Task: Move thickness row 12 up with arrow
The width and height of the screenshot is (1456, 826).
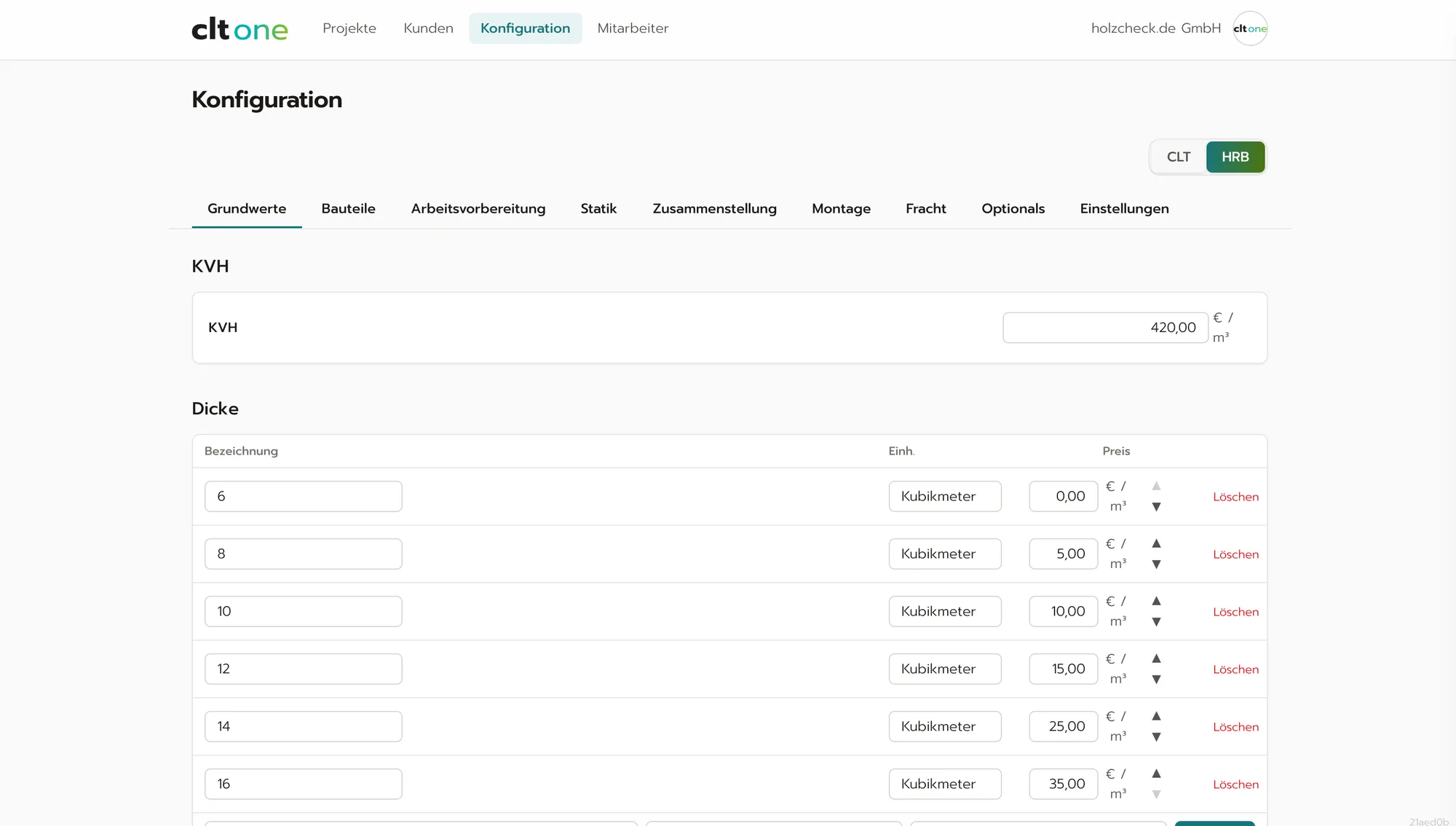Action: click(1156, 658)
